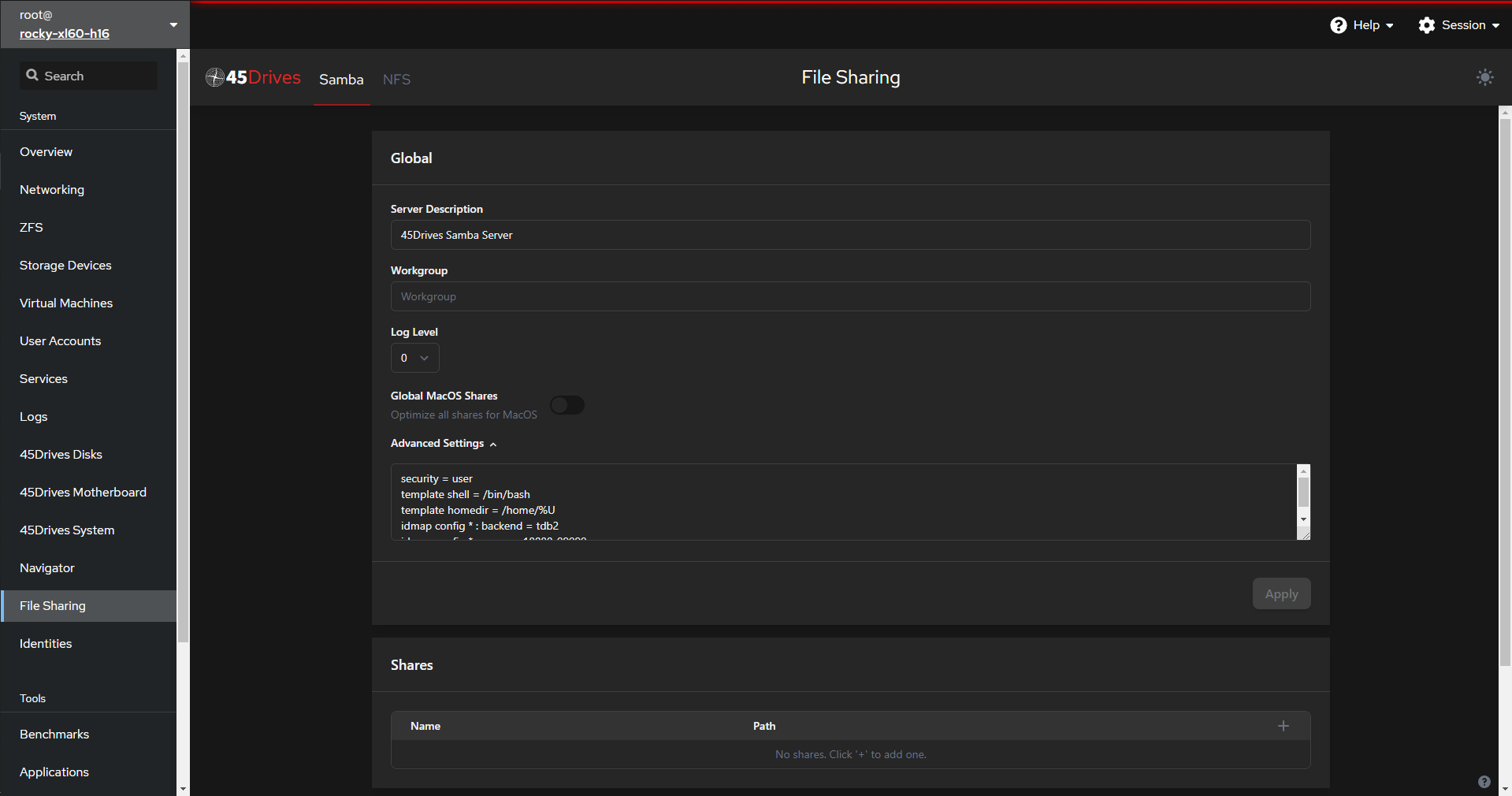Enable Global MacOS Shares switch
1512x796 pixels.
coord(567,405)
